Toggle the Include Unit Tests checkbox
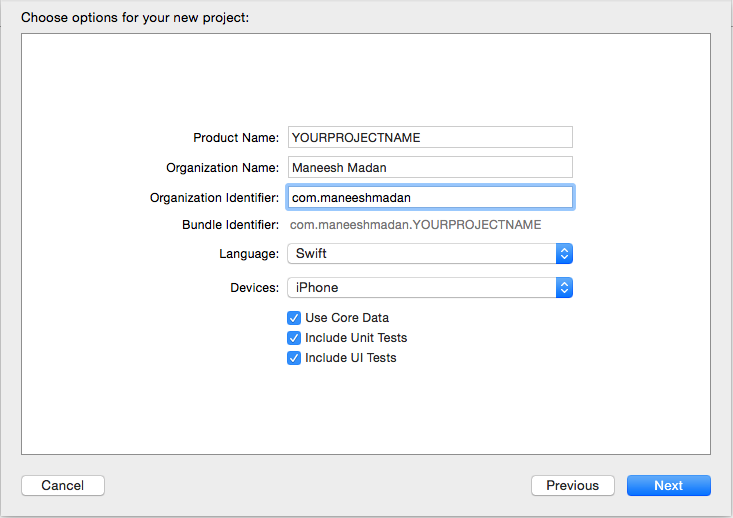This screenshot has height=518, width=733. coord(294,338)
